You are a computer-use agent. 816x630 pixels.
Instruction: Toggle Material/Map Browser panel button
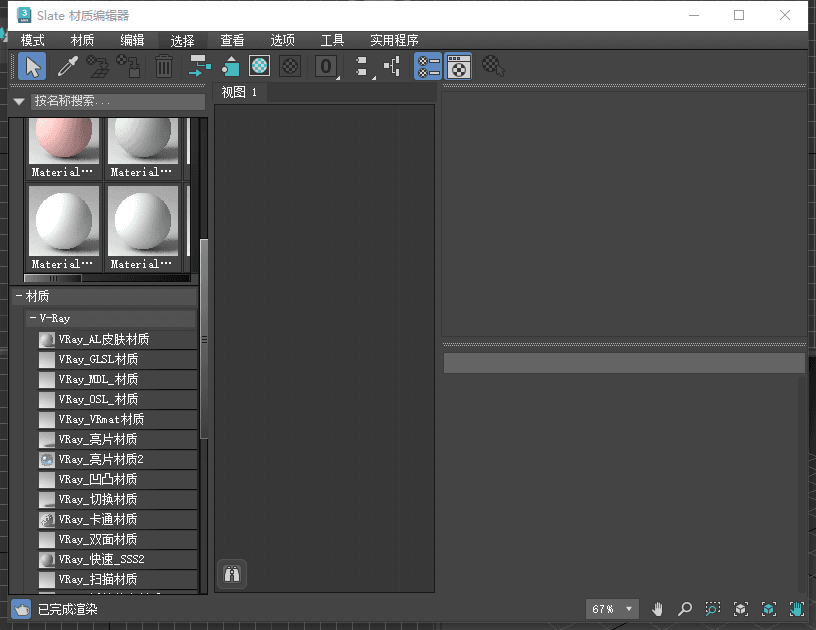(x=428, y=67)
